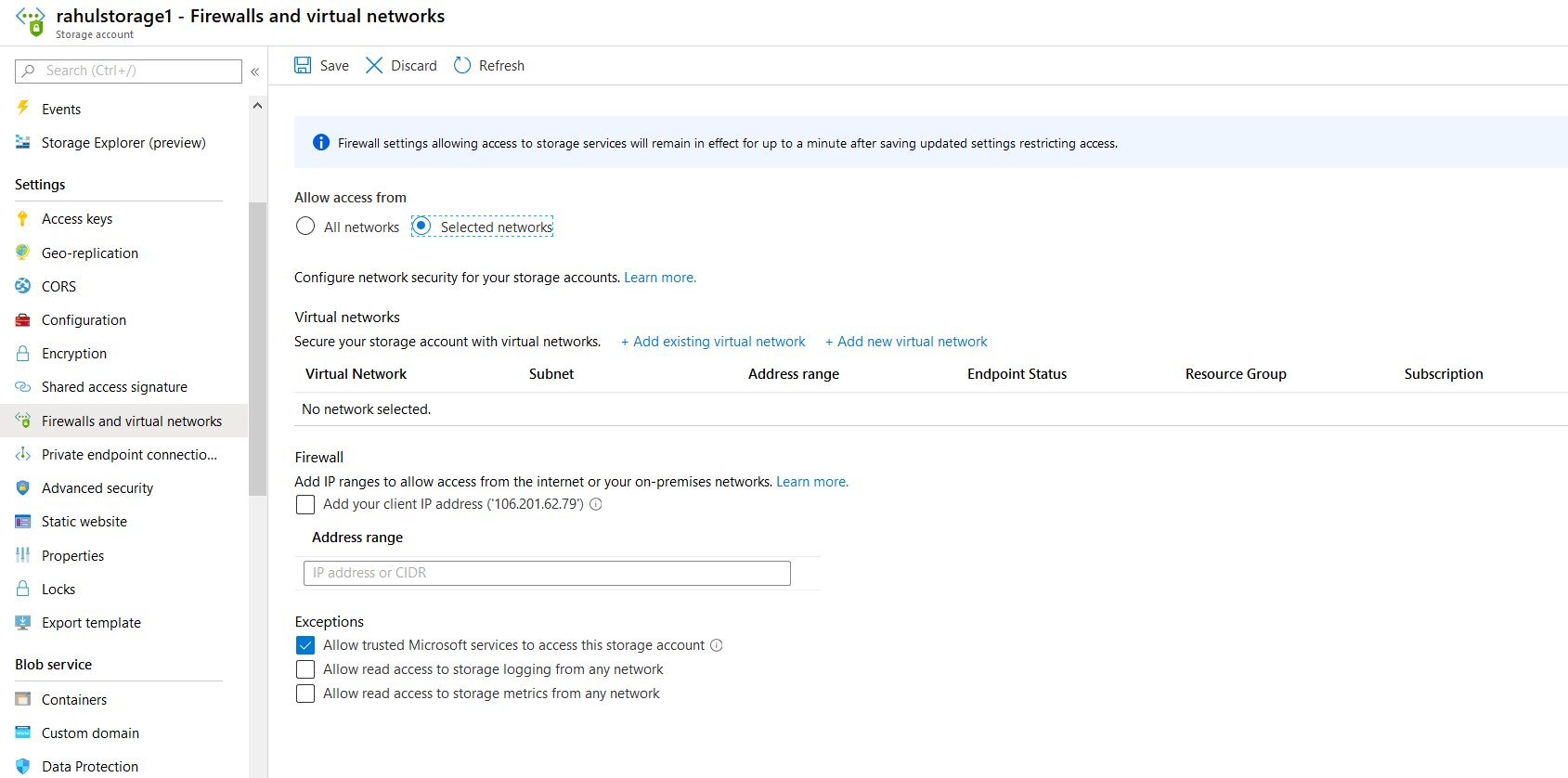Click the info icon beside trusted Microsoft services

(x=717, y=645)
